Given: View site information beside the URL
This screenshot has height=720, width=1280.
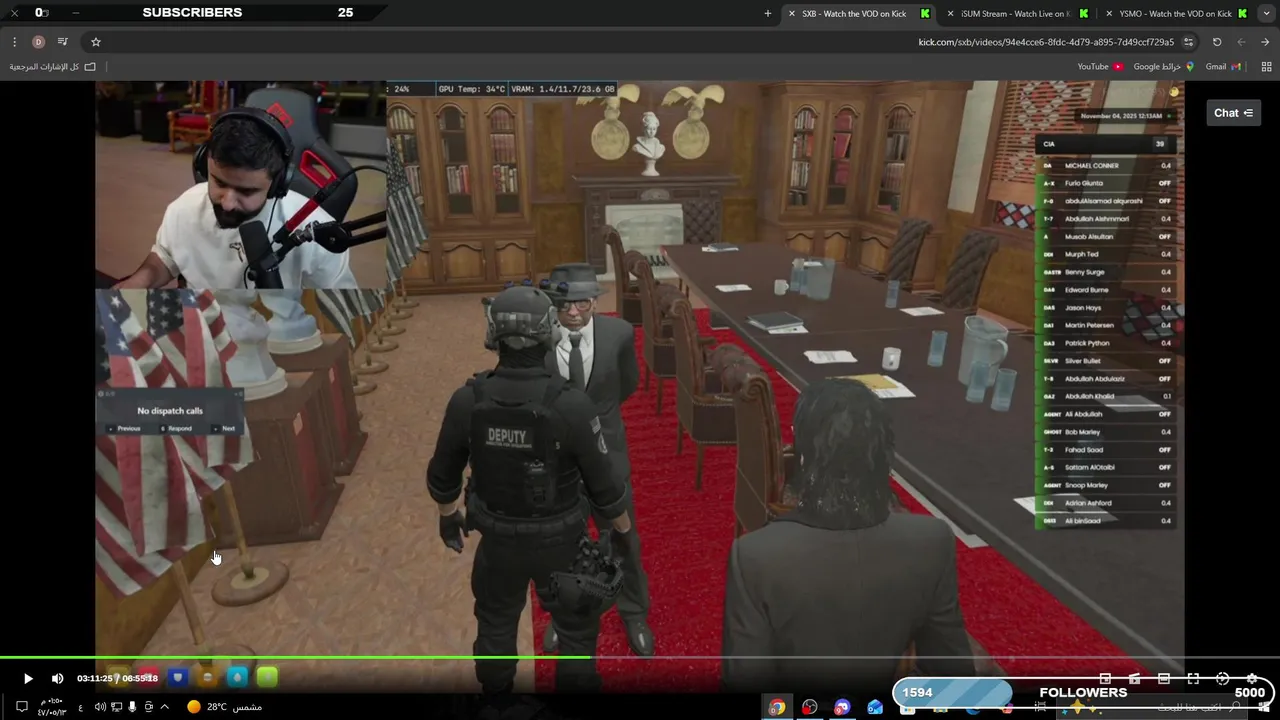Looking at the screenshot, I should click(1188, 42).
